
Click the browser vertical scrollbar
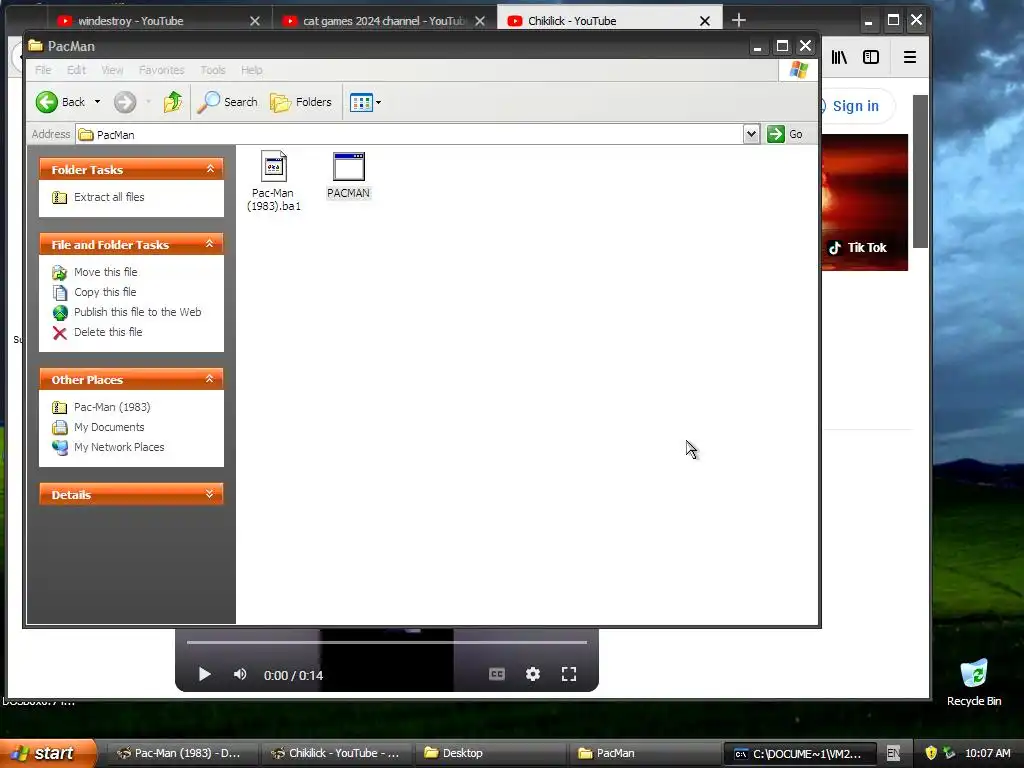[920, 171]
